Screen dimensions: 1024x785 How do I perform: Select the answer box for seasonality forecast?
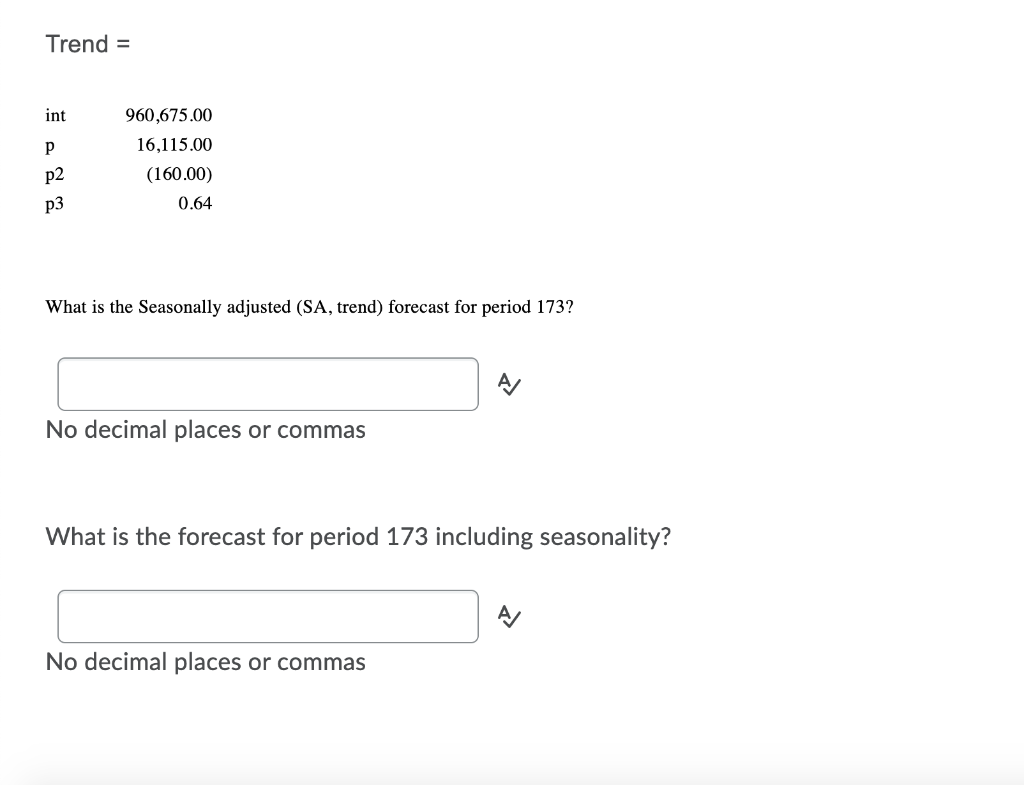[268, 616]
